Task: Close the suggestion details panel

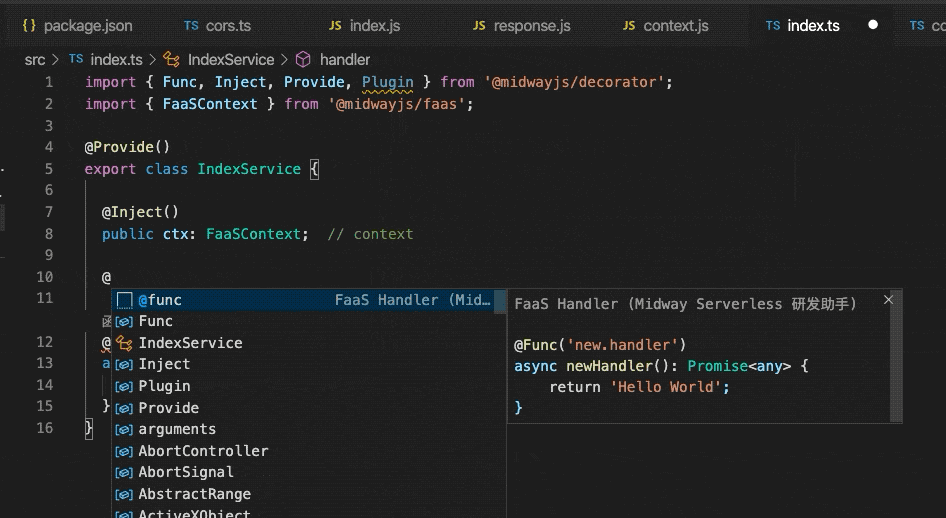Action: (x=888, y=300)
